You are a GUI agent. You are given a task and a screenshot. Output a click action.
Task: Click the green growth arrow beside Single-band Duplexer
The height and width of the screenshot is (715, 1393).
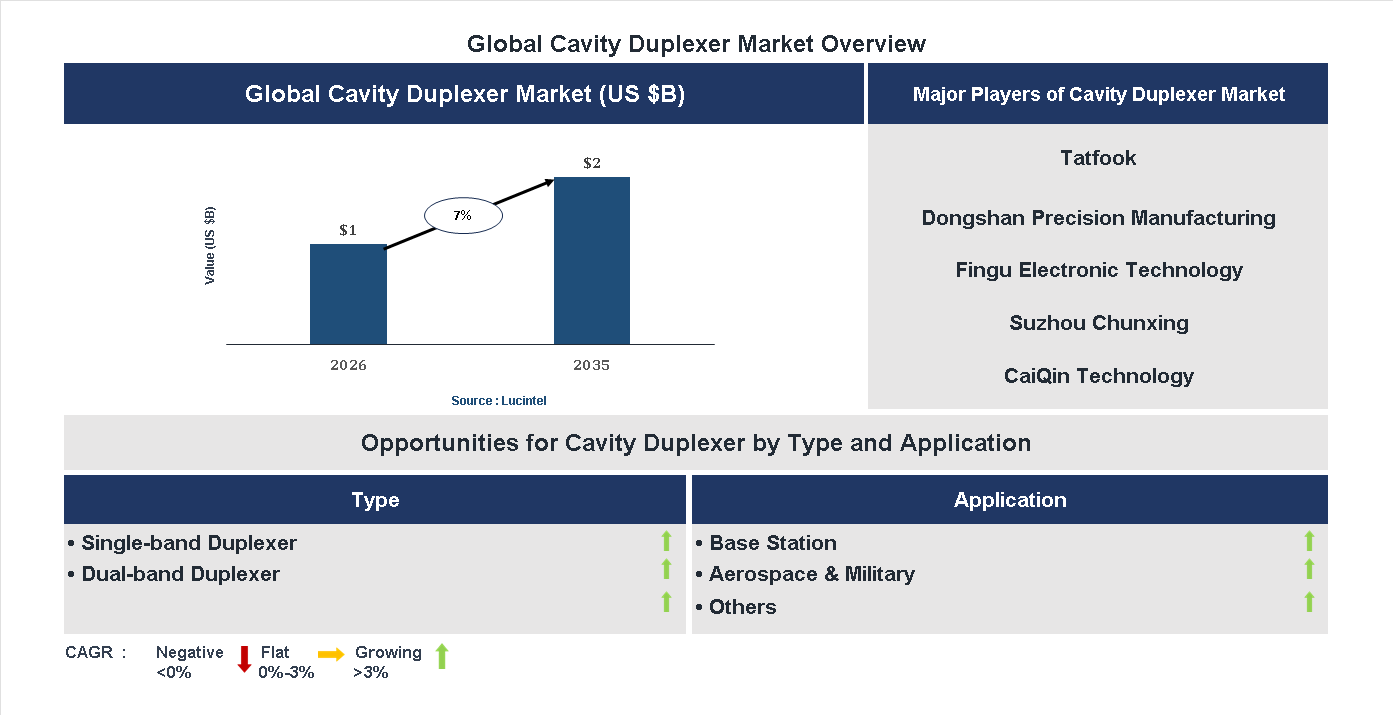pyautogui.click(x=666, y=541)
